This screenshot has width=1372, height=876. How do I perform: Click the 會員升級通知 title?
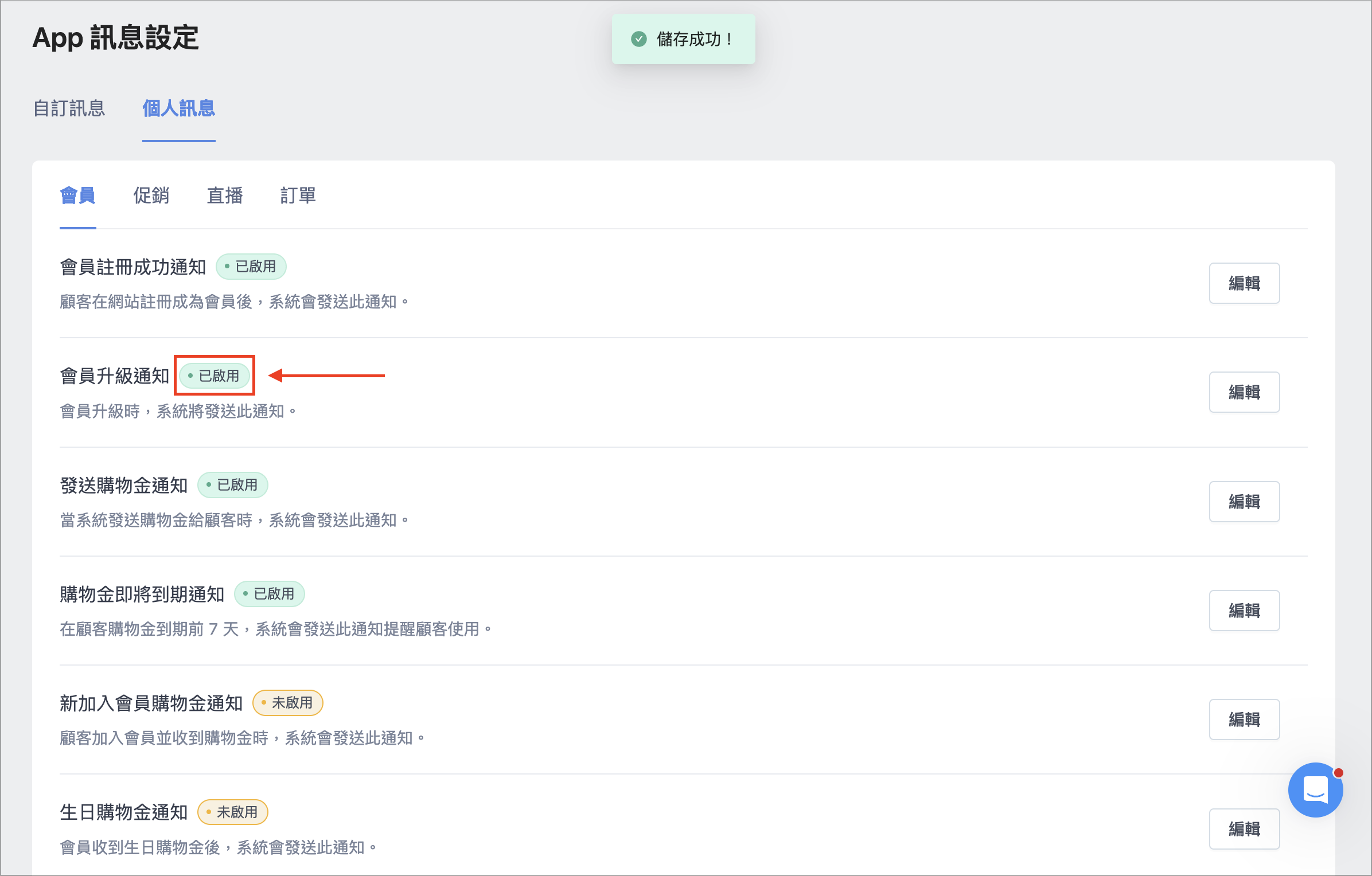pyautogui.click(x=115, y=376)
